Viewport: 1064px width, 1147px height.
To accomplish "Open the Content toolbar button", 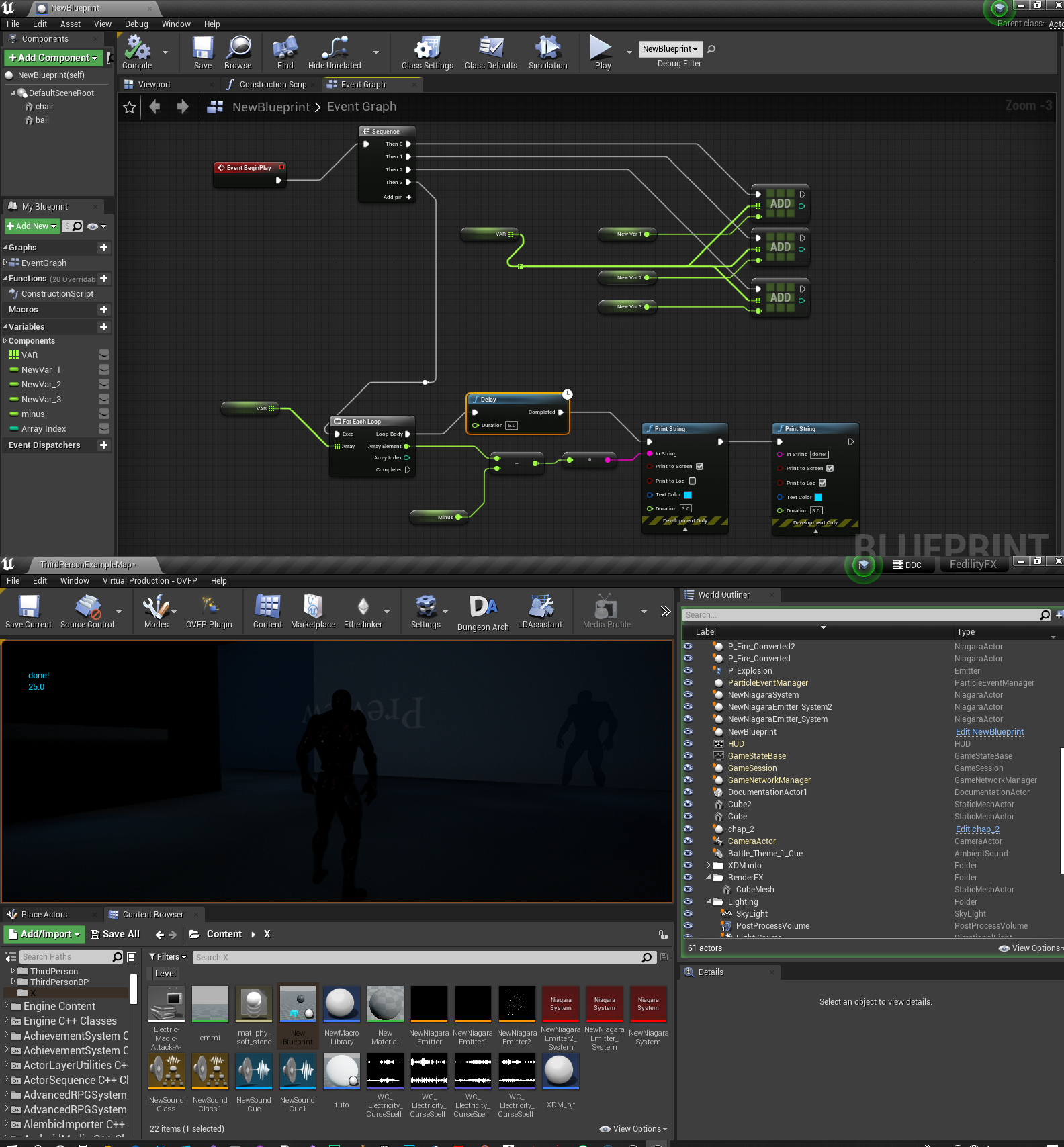I will click(267, 611).
